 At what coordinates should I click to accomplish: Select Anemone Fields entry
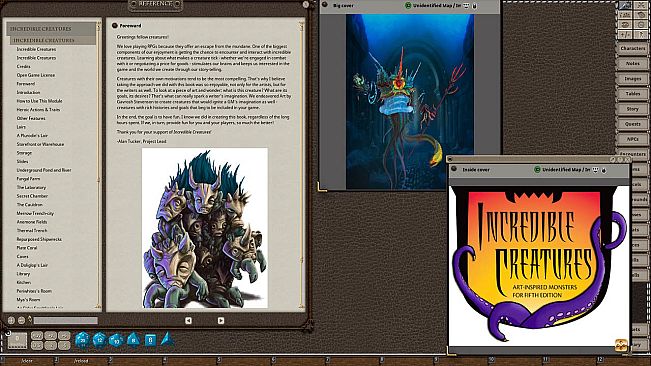[x=32, y=222]
